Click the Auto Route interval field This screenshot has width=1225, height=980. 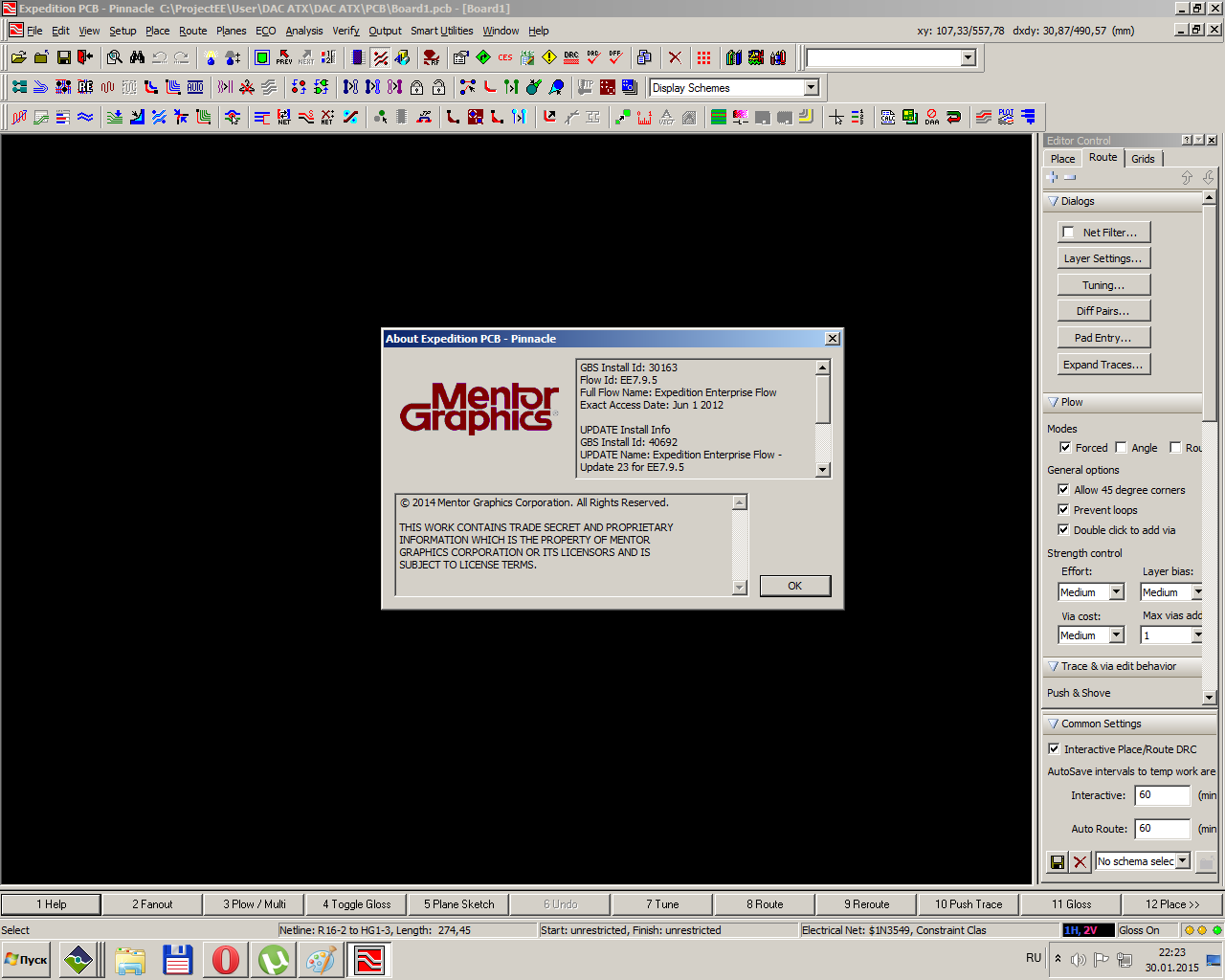click(x=1163, y=829)
